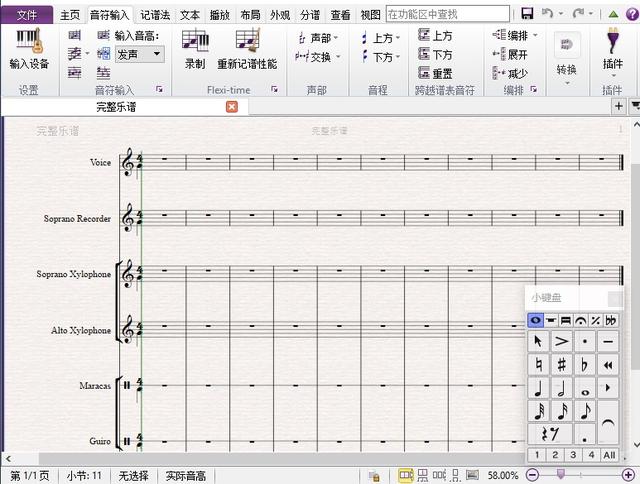
Task: Toggle voice 3 on the keypad
Action: coord(573,455)
